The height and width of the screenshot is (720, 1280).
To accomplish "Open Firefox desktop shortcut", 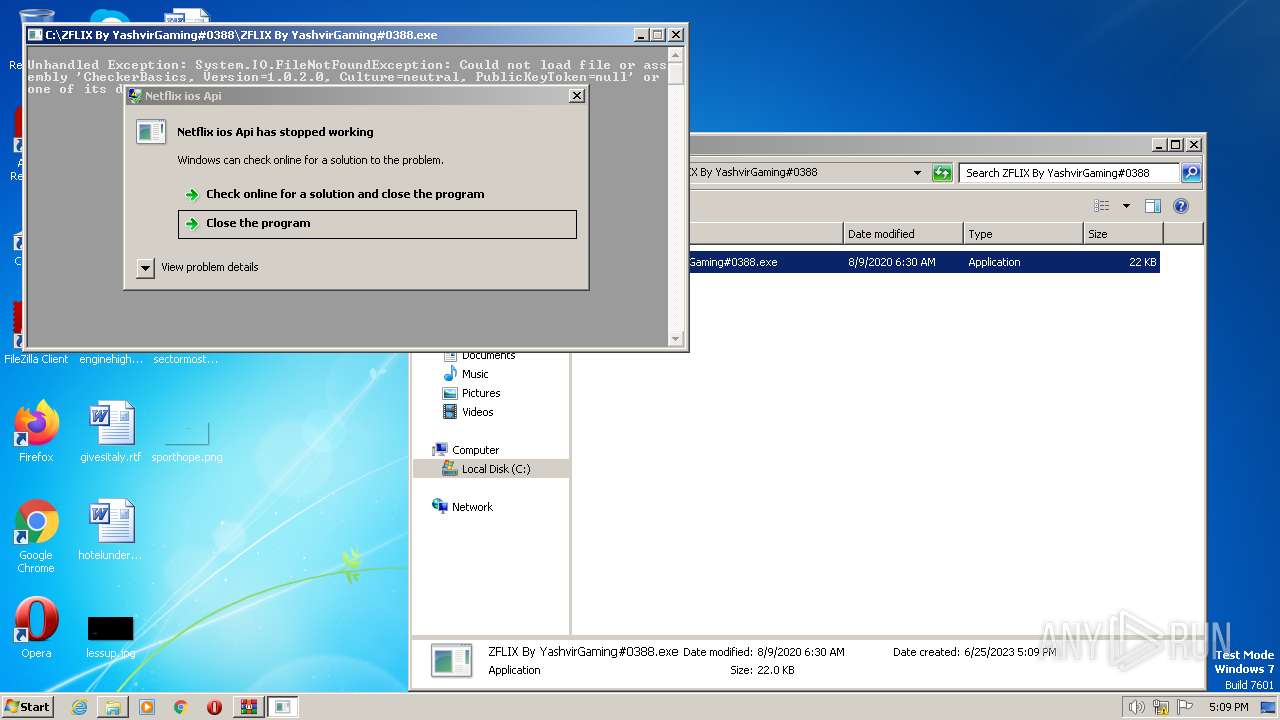I will 36,432.
